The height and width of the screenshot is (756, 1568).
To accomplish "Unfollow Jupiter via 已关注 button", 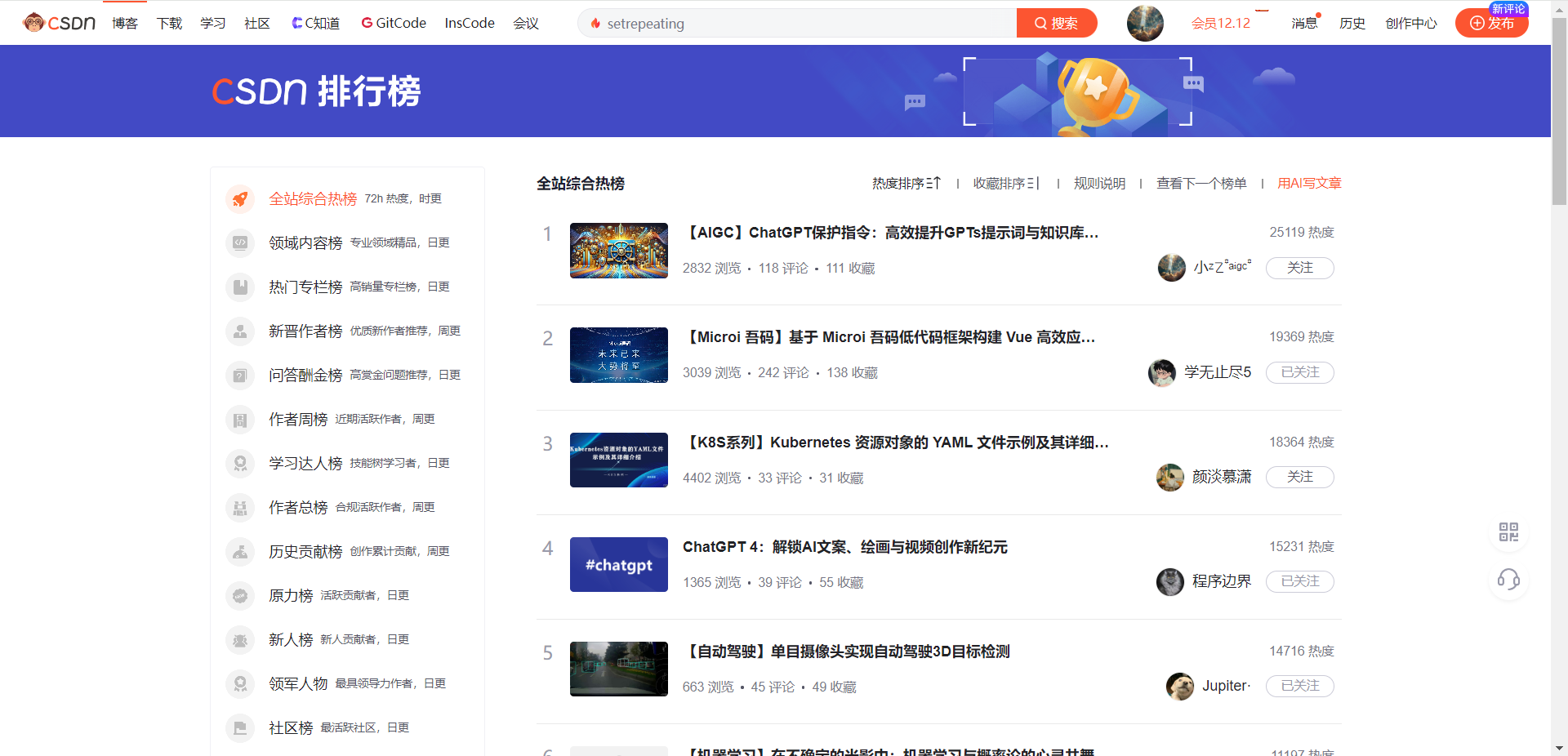I will 1299,686.
